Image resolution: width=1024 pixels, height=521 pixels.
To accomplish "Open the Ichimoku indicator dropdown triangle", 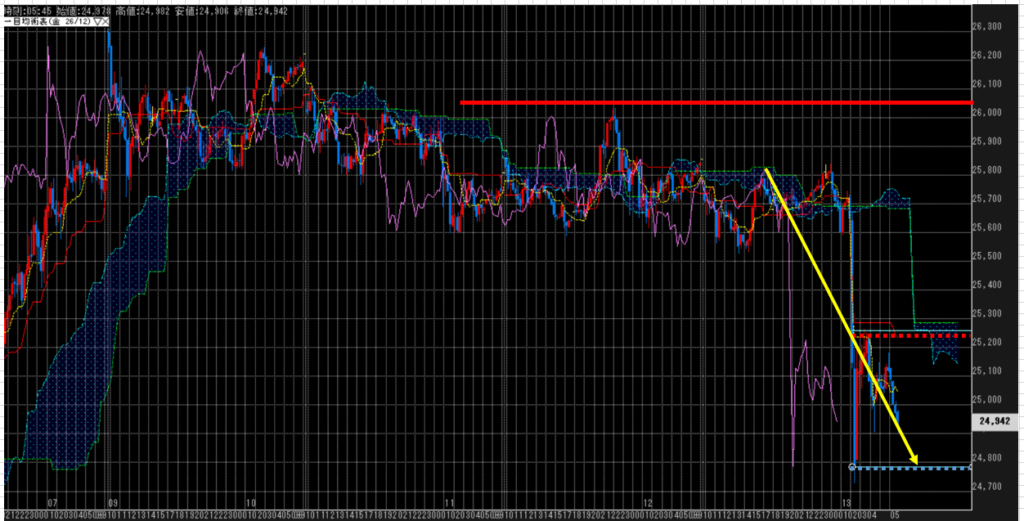I will pyautogui.click(x=99, y=18).
